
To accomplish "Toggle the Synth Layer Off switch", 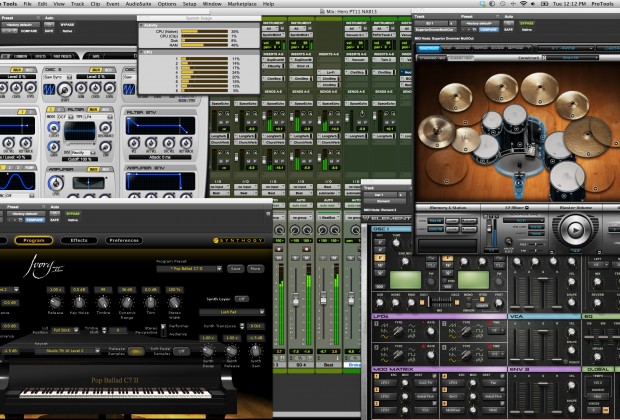I will [241, 299].
